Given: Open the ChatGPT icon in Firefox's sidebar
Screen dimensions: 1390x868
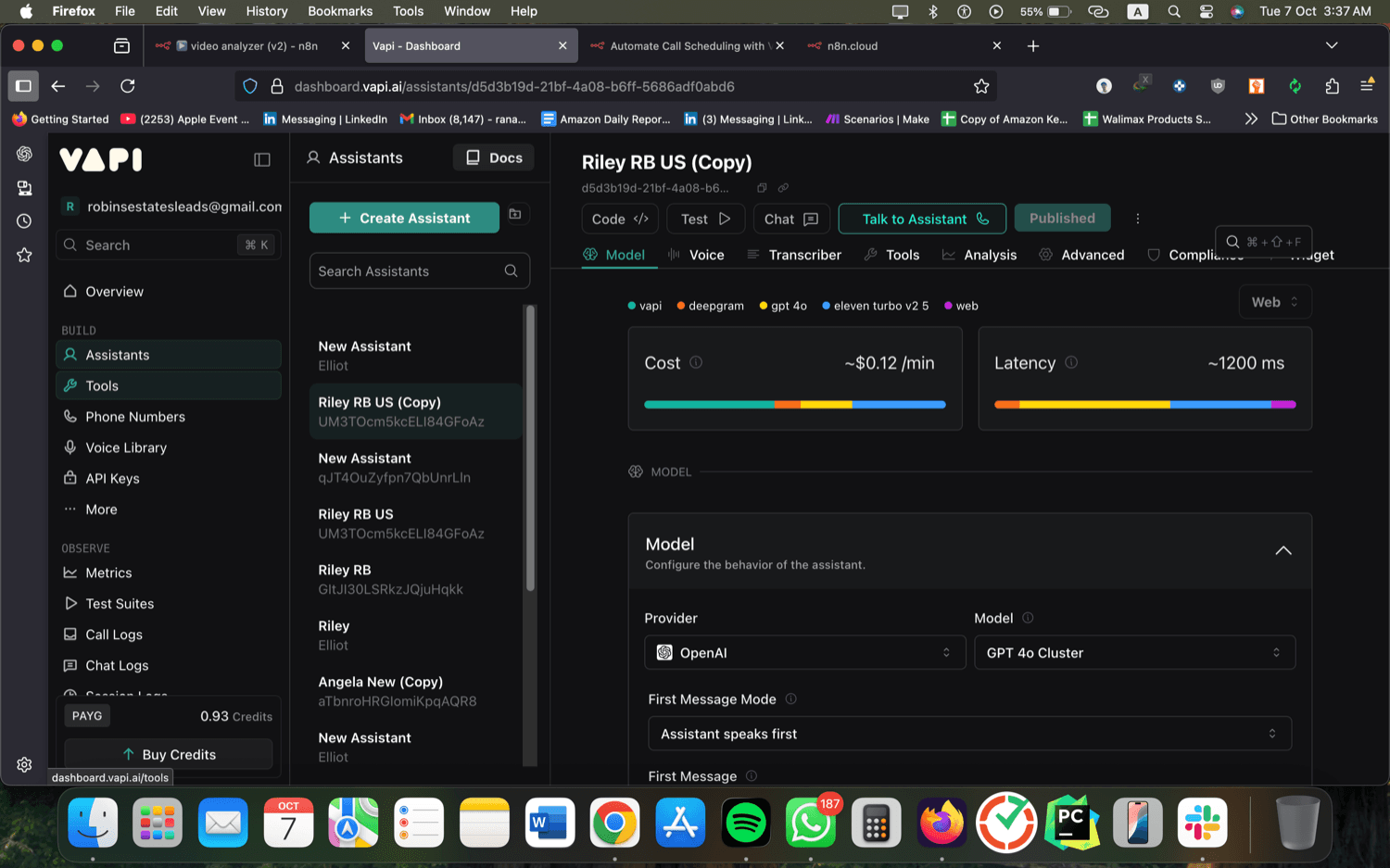Looking at the screenshot, I should point(24,154).
